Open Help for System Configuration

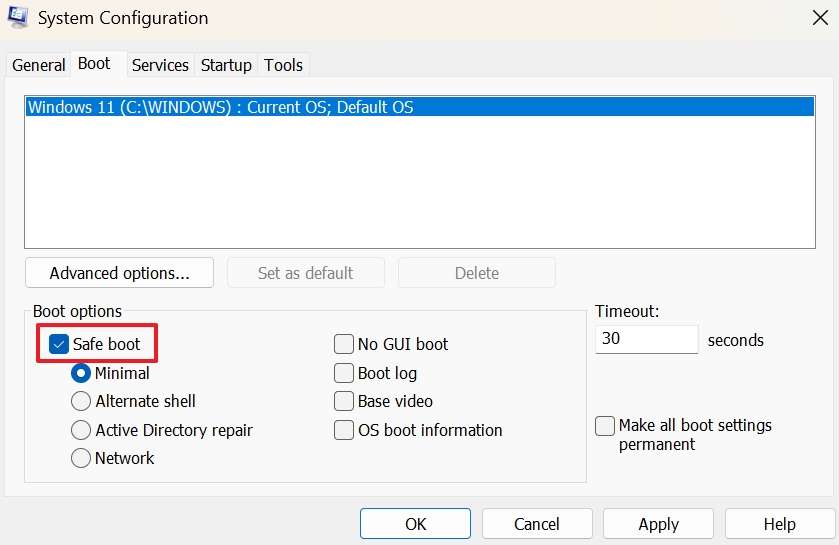(x=780, y=524)
